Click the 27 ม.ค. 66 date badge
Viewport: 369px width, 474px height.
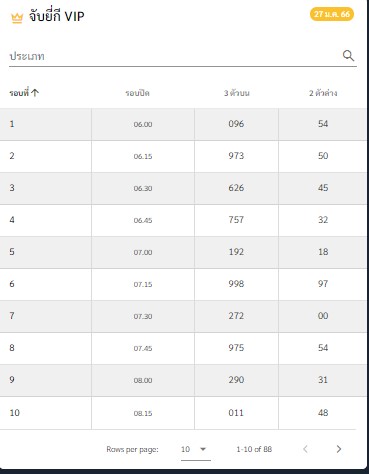click(332, 14)
